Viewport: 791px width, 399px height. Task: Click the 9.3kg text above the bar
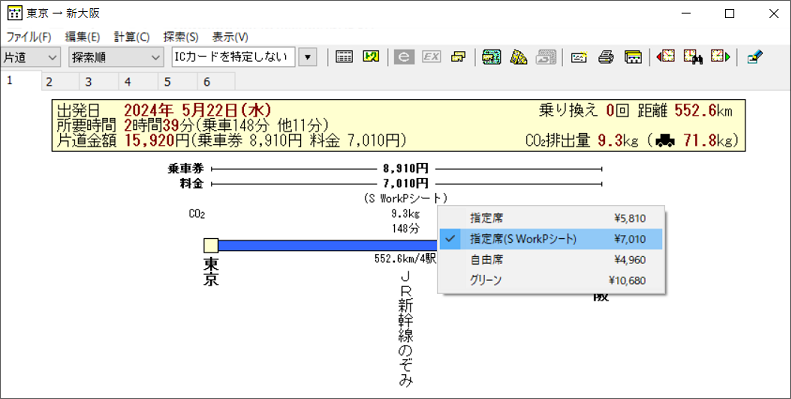coord(406,213)
